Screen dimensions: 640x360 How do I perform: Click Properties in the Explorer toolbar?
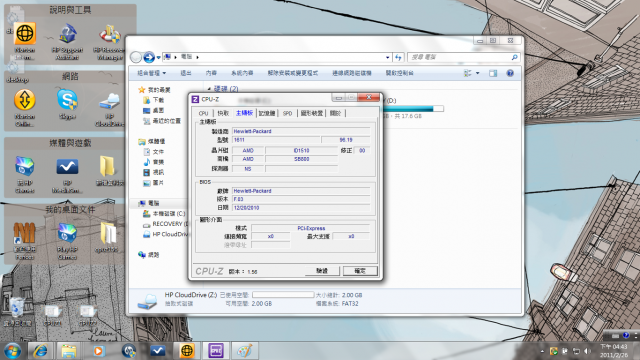click(x=211, y=73)
